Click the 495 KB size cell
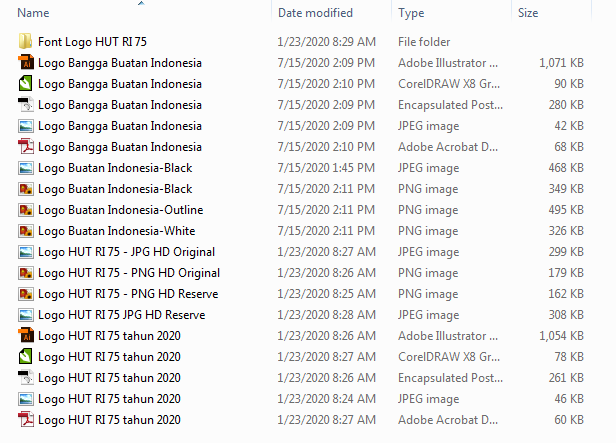616x443 pixels. tap(566, 210)
